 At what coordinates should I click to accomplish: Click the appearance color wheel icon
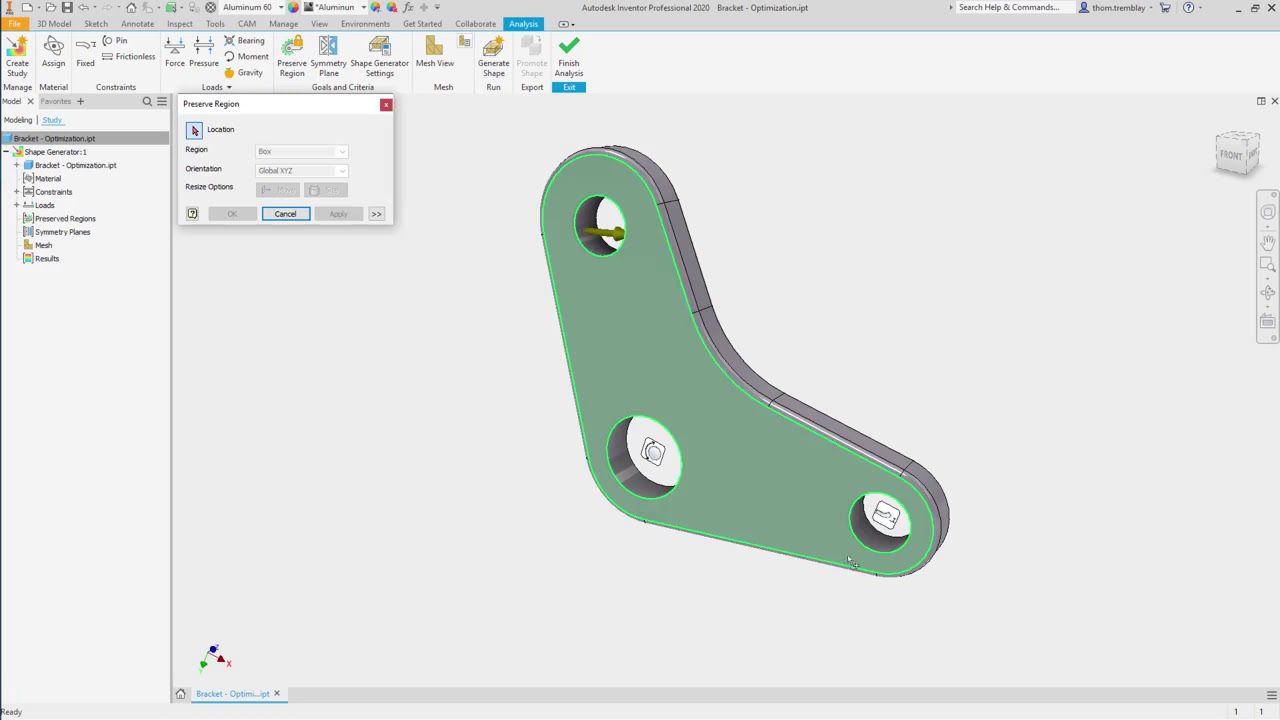(293, 7)
